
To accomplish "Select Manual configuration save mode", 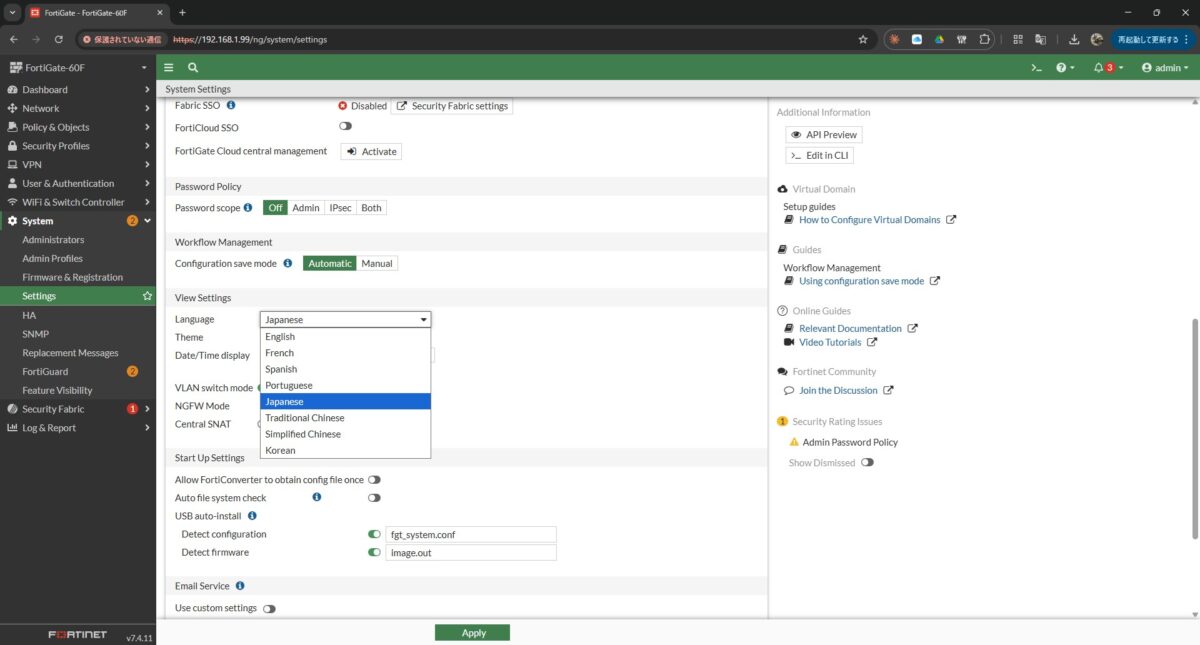I will (377, 264).
